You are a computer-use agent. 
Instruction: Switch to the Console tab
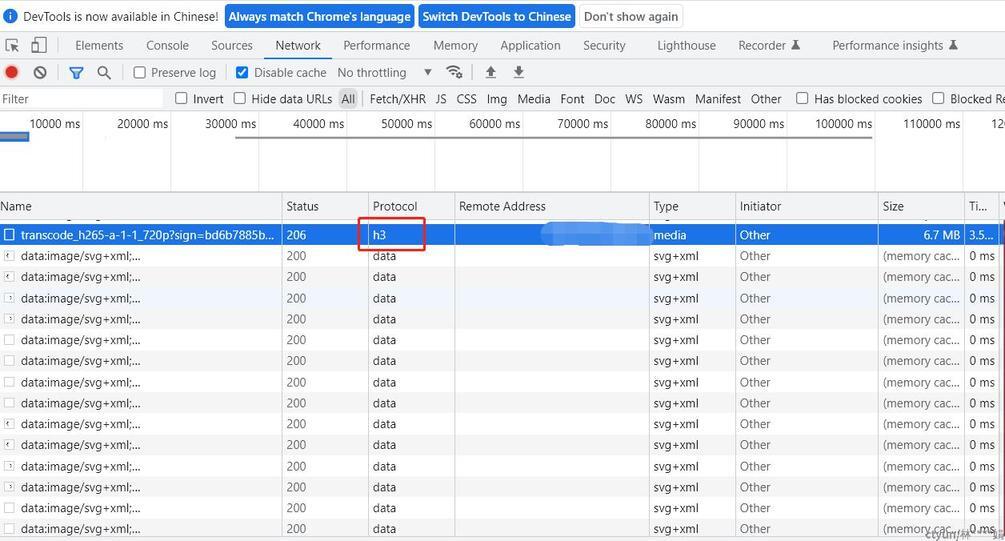tap(167, 45)
